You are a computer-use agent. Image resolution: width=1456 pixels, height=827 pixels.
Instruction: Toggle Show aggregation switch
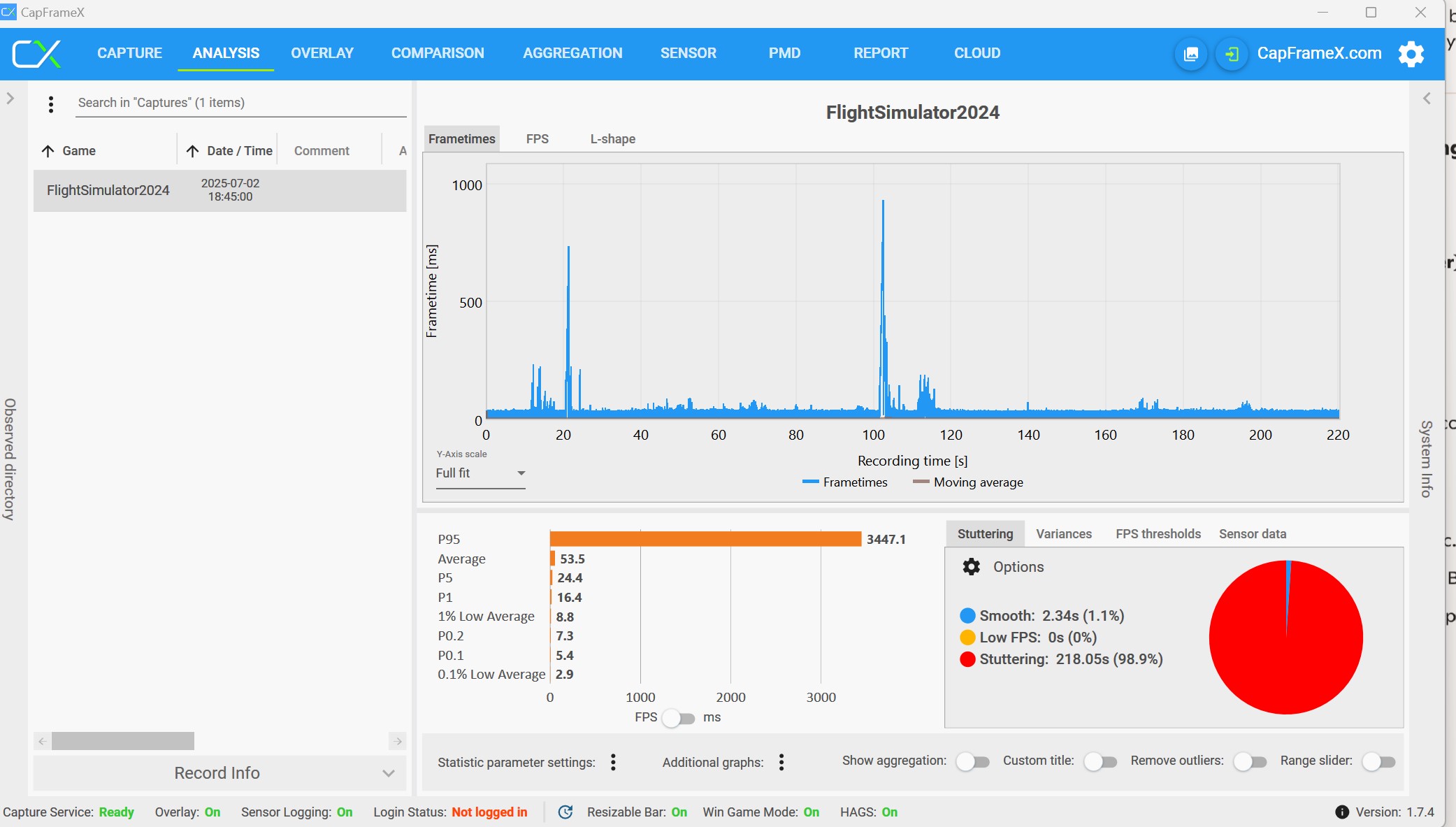click(x=972, y=761)
